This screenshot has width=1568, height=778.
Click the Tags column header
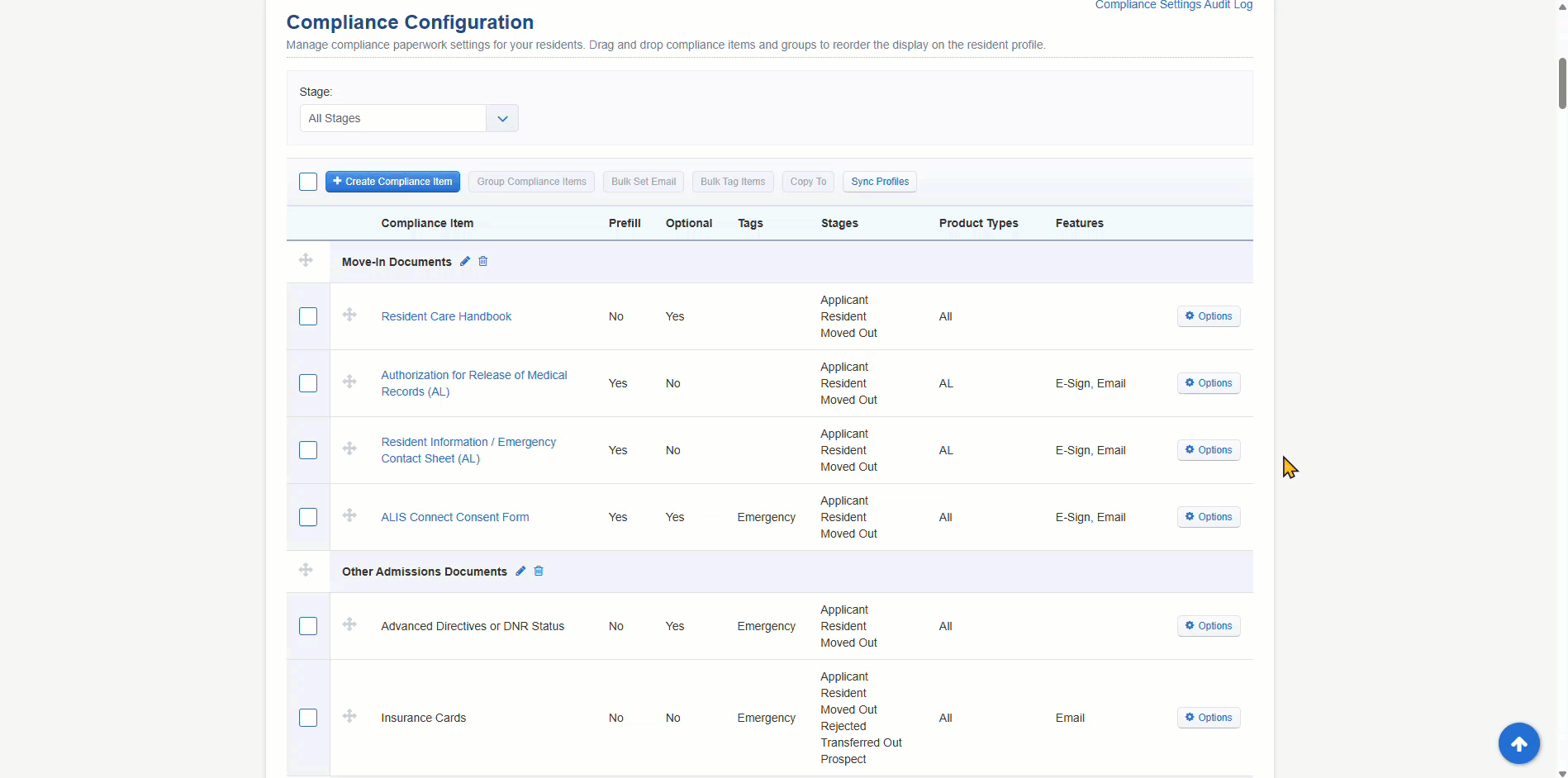pos(750,223)
